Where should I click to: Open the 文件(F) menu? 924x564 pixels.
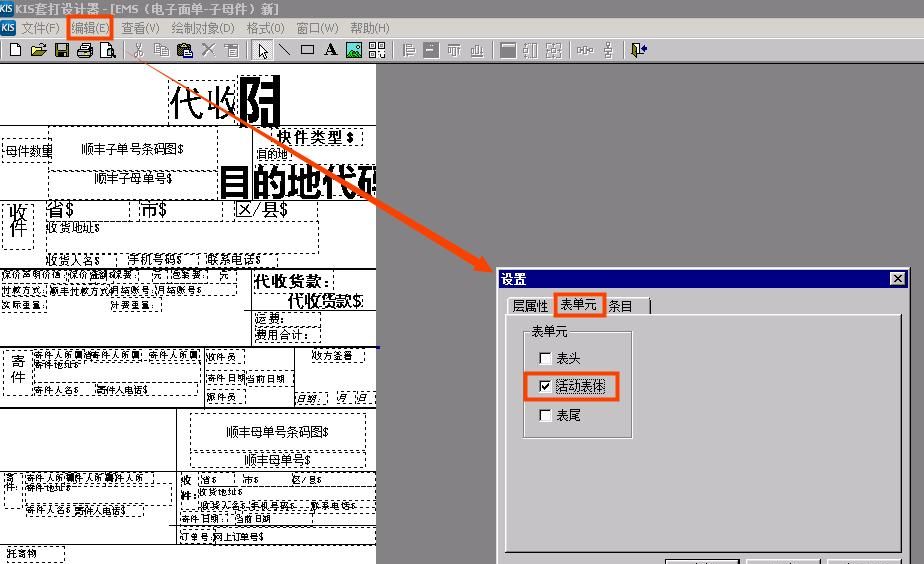click(41, 28)
